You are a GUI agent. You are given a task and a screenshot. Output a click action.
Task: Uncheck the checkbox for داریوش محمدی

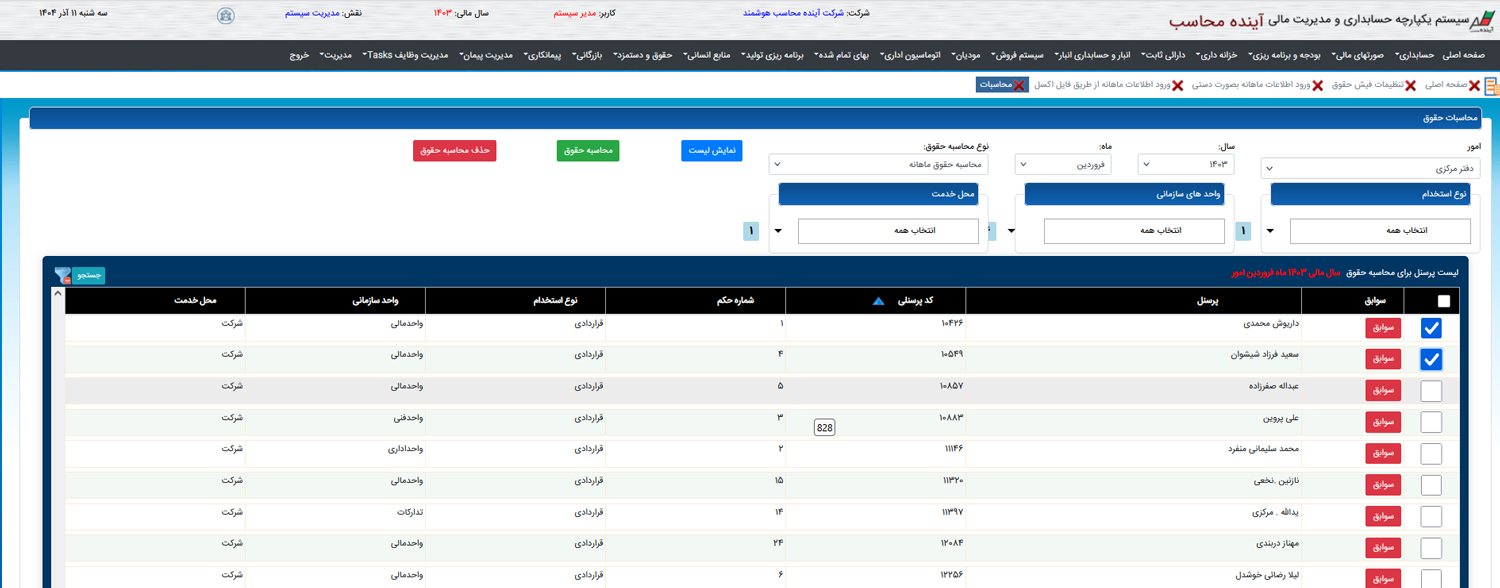(x=1431, y=328)
